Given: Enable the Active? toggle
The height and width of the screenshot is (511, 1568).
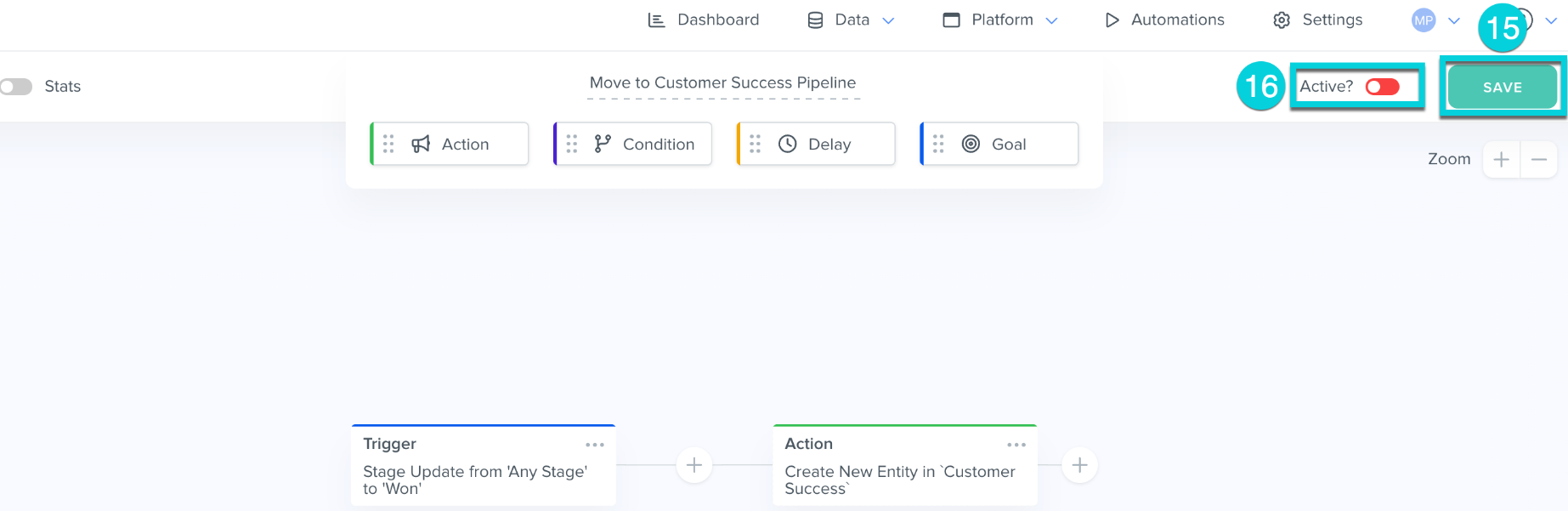Looking at the screenshot, I should click(x=1382, y=87).
